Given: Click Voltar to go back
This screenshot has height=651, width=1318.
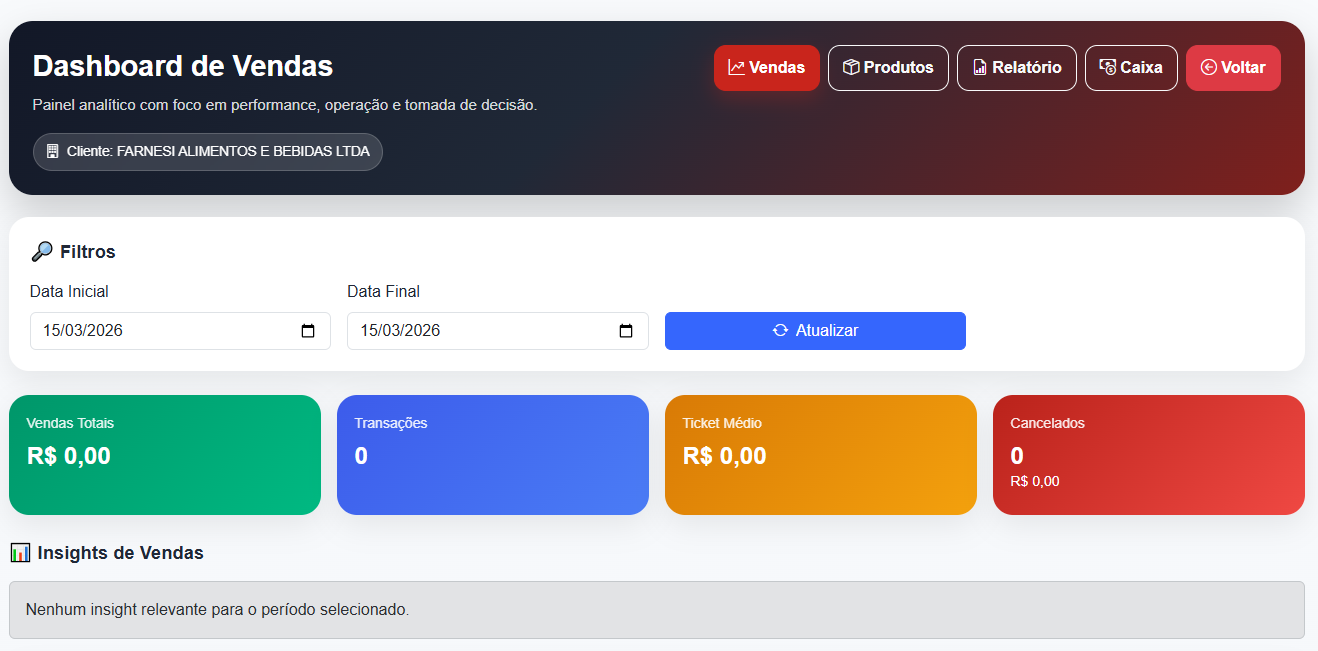Looking at the screenshot, I should tap(1233, 67).
